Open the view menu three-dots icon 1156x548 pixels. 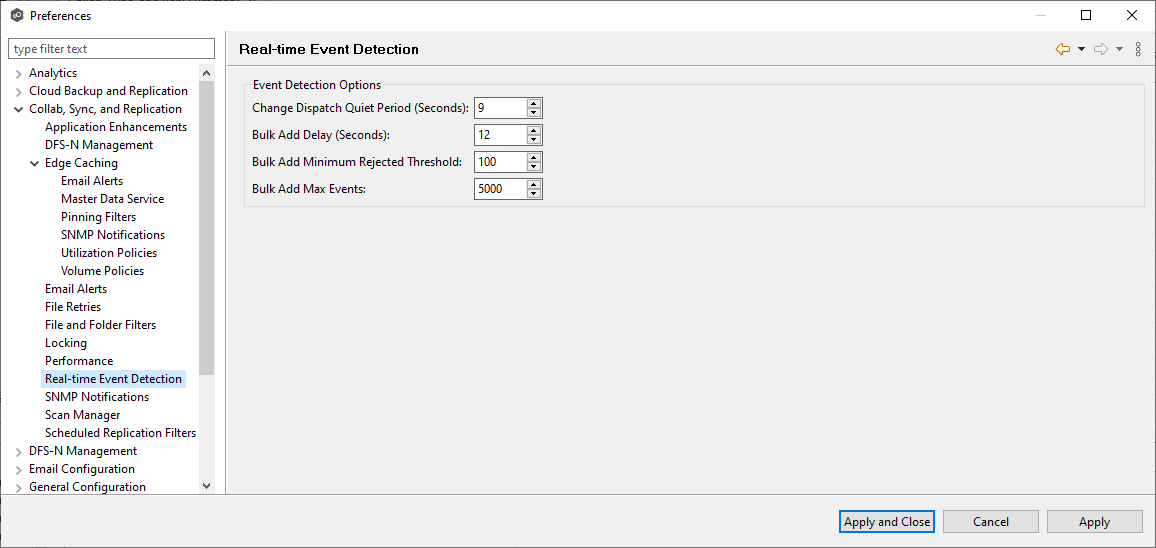click(x=1138, y=49)
